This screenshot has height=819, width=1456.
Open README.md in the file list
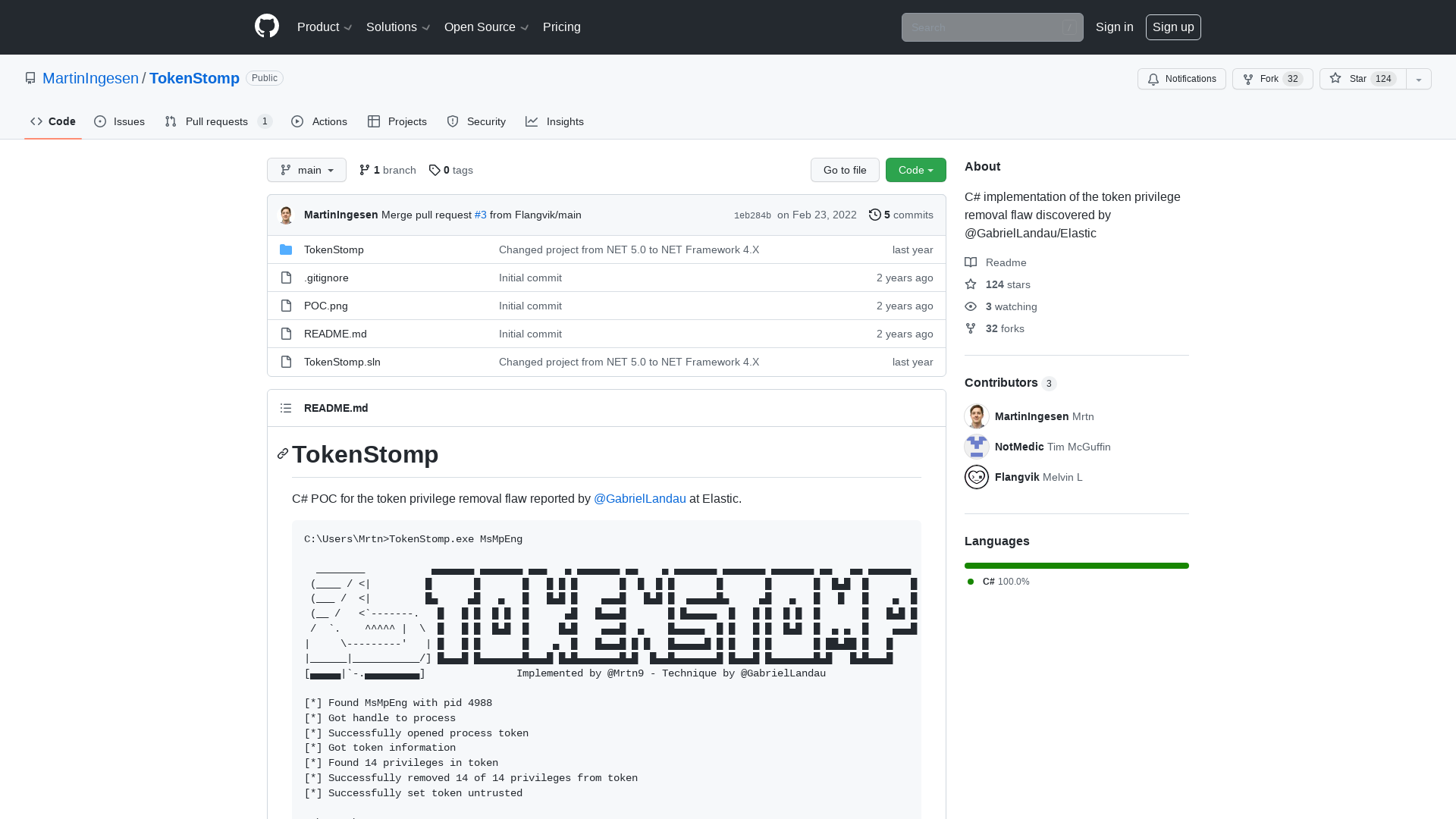(335, 334)
